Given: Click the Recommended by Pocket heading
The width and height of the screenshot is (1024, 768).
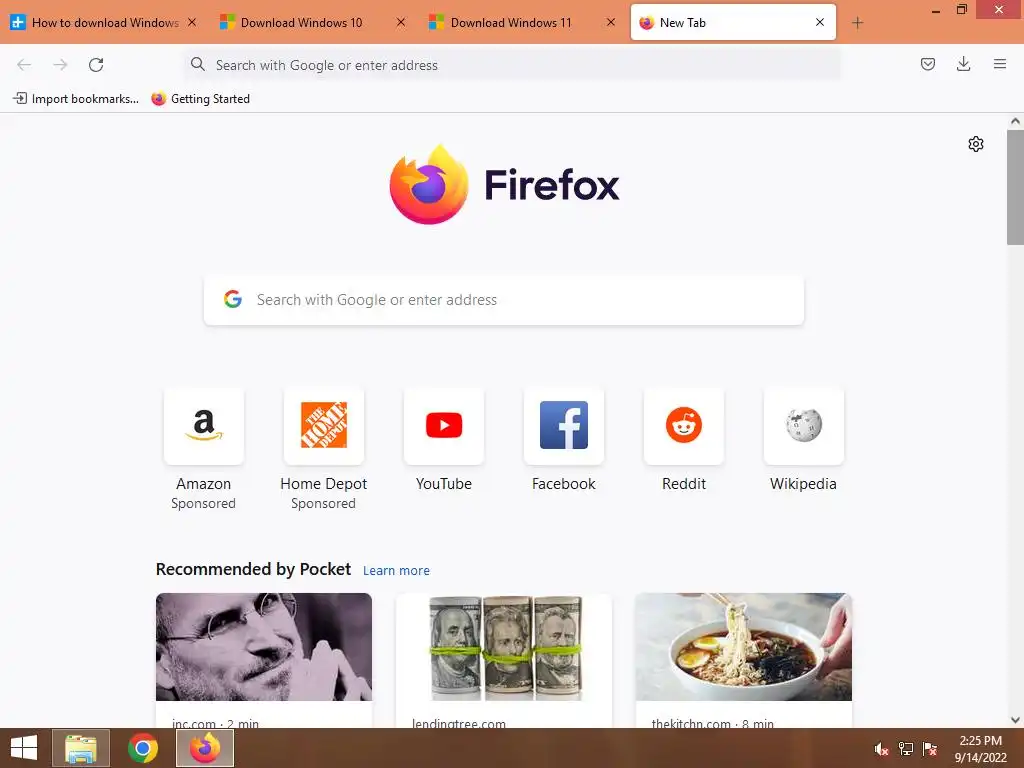Looking at the screenshot, I should point(253,569).
